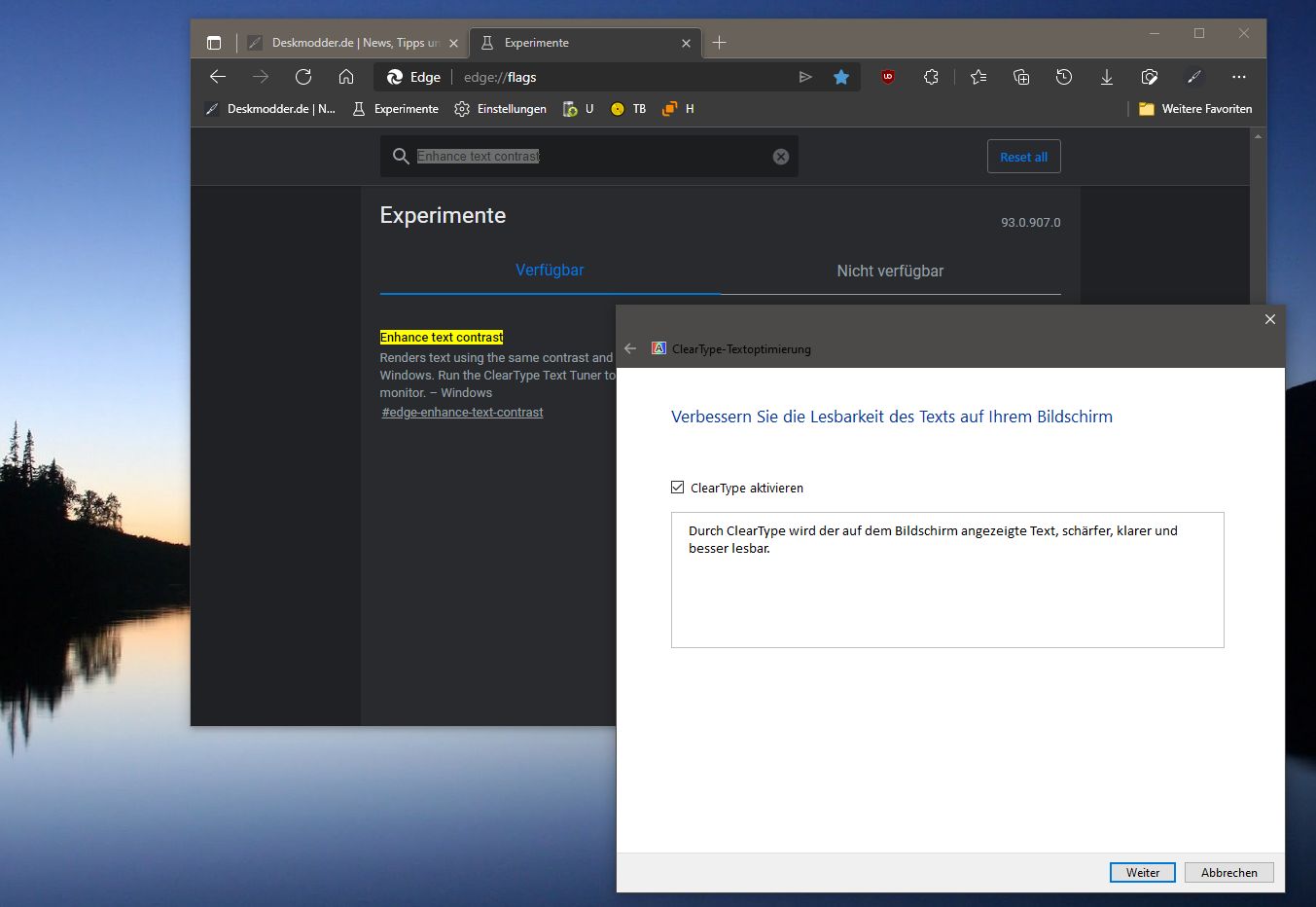Click the ClearType-Textoptimierung title icon
This screenshot has width=1316, height=907.
(658, 348)
